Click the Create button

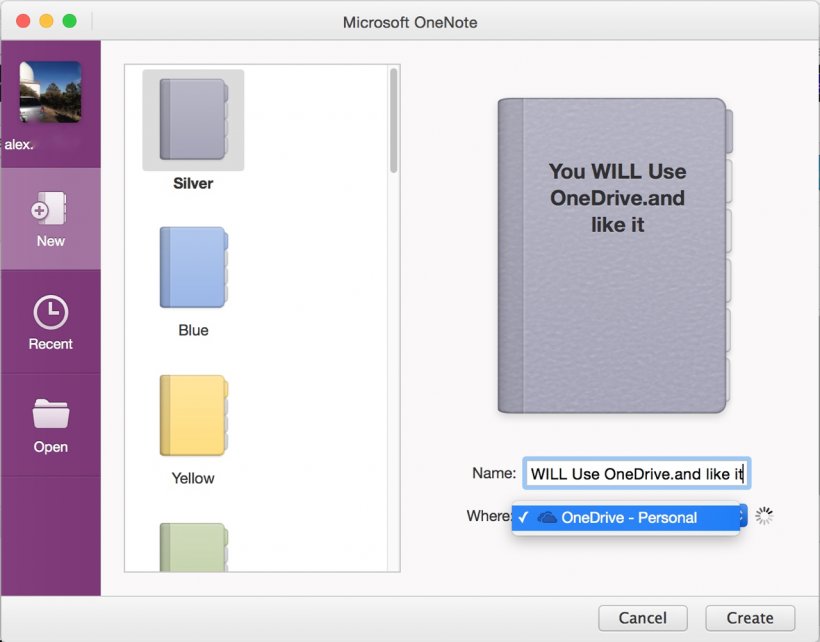click(x=750, y=618)
